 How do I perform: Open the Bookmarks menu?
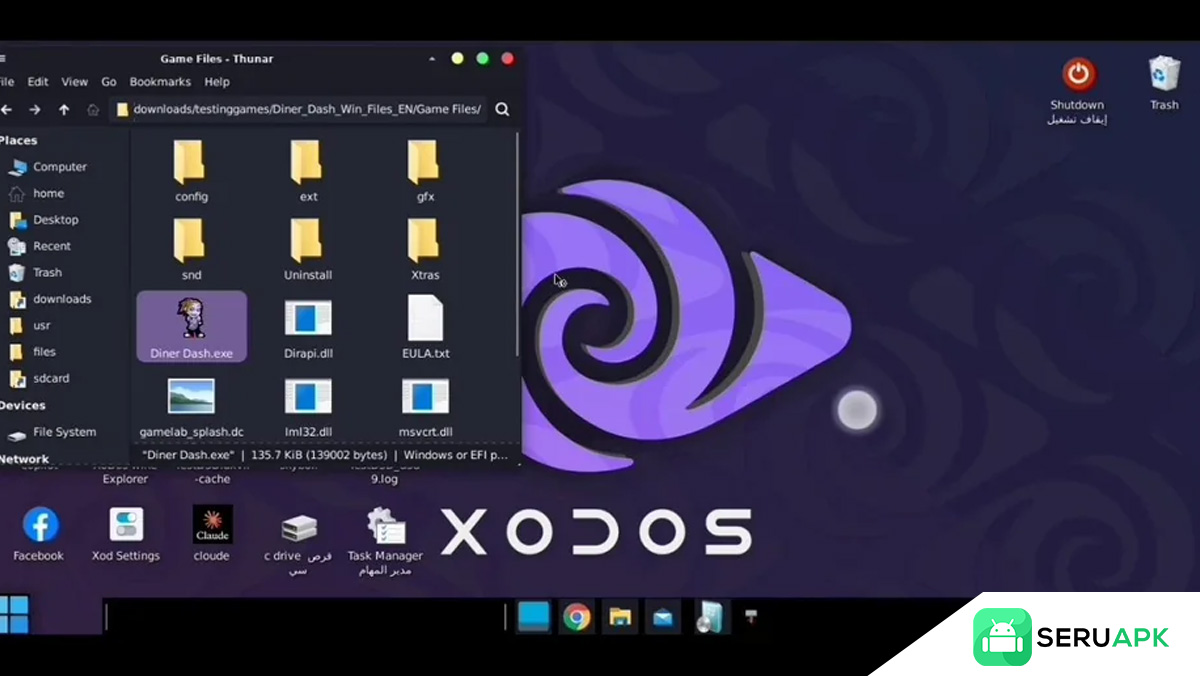click(x=159, y=82)
